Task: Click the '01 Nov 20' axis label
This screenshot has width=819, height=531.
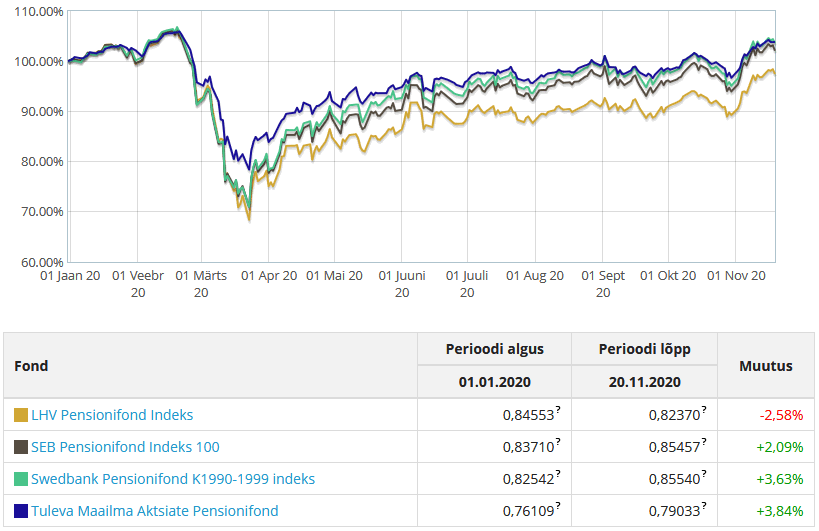Action: pyautogui.click(x=736, y=276)
